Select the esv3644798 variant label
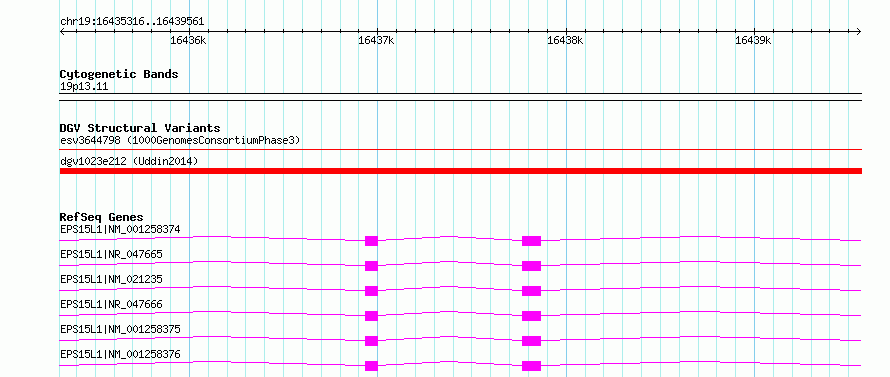 pos(180,140)
